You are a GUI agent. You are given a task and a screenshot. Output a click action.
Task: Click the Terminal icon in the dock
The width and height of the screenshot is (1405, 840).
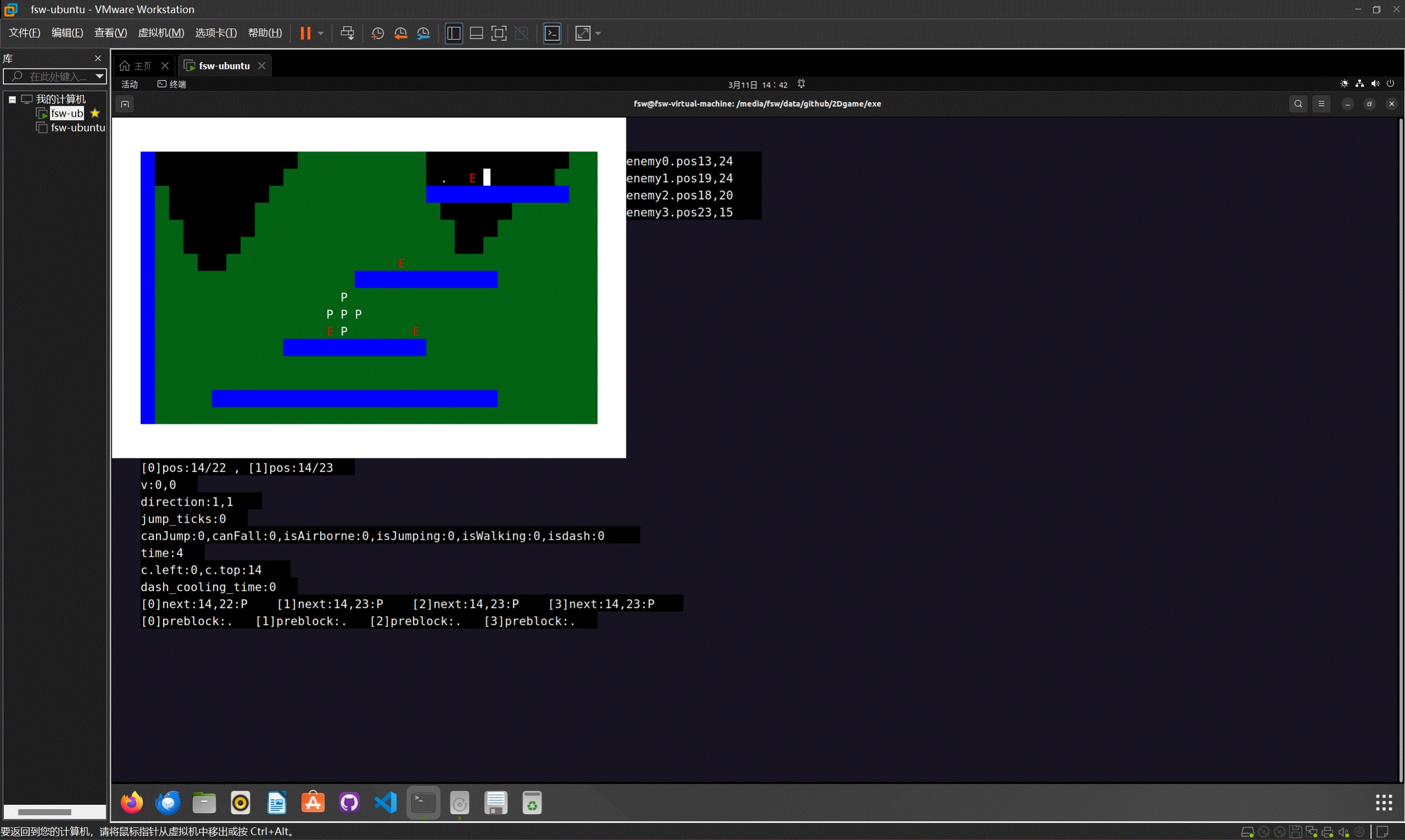(423, 803)
